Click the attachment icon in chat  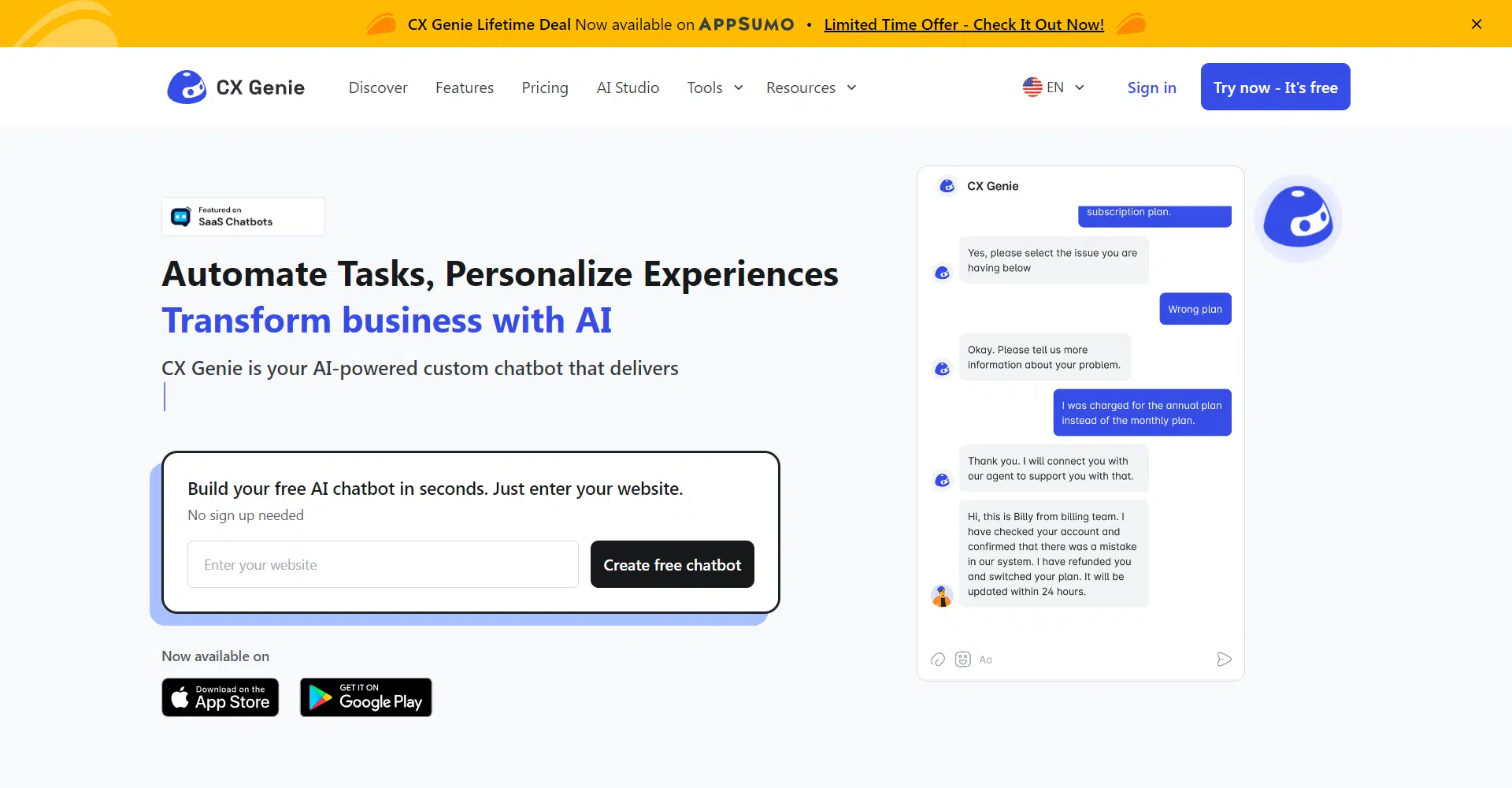click(x=937, y=660)
